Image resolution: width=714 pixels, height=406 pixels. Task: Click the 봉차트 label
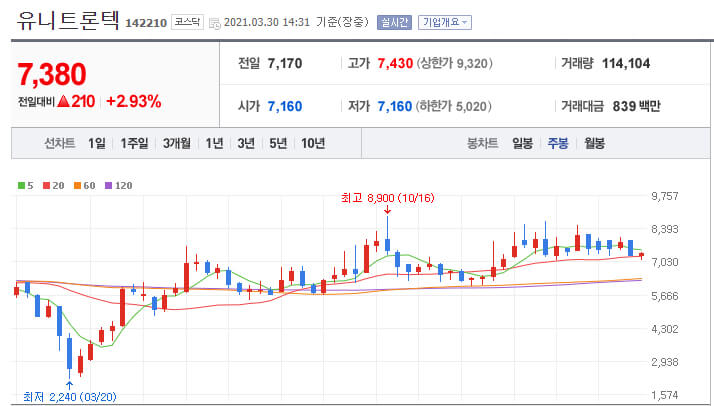(482, 144)
